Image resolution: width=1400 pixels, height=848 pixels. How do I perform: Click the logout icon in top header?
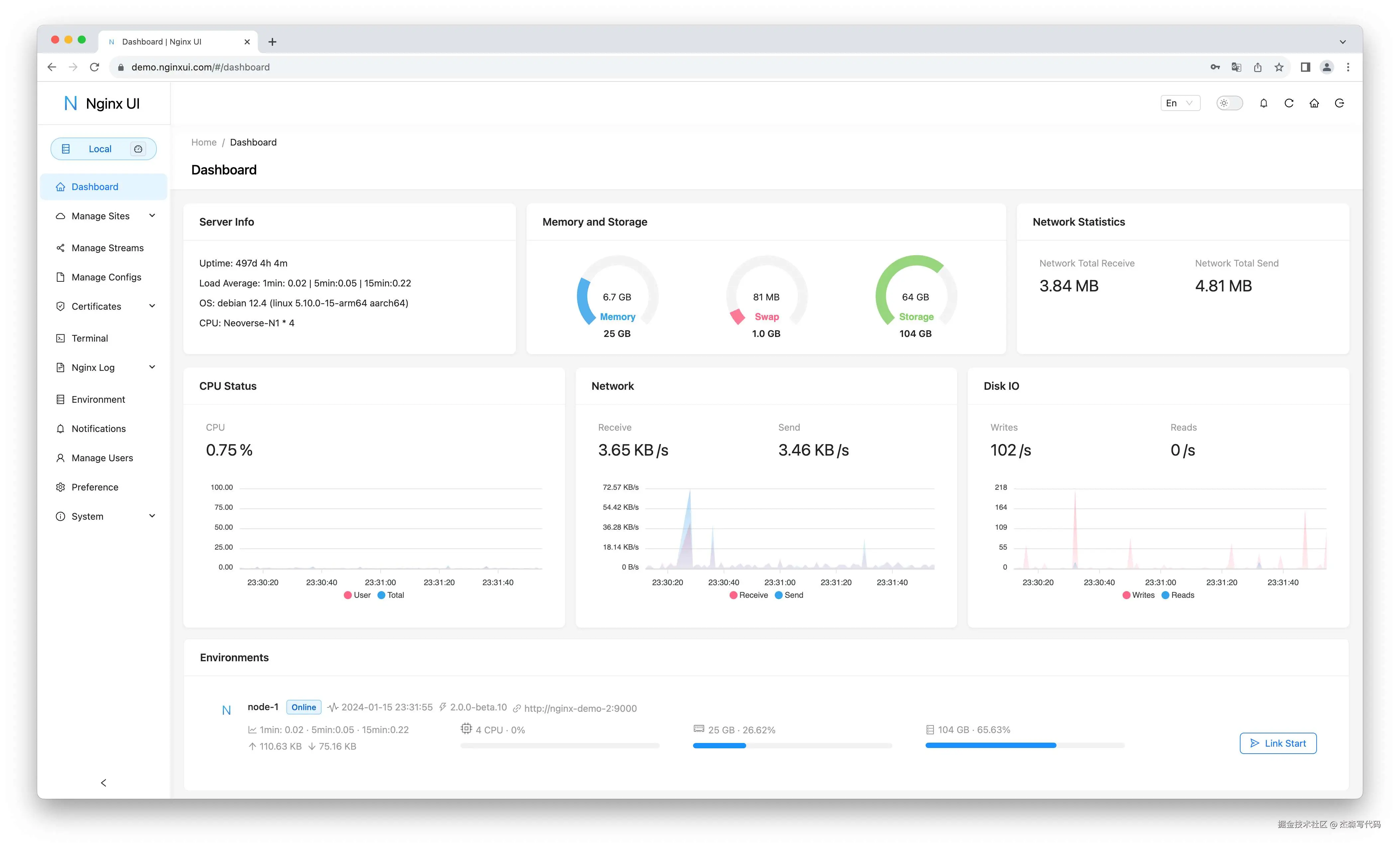tap(1339, 103)
